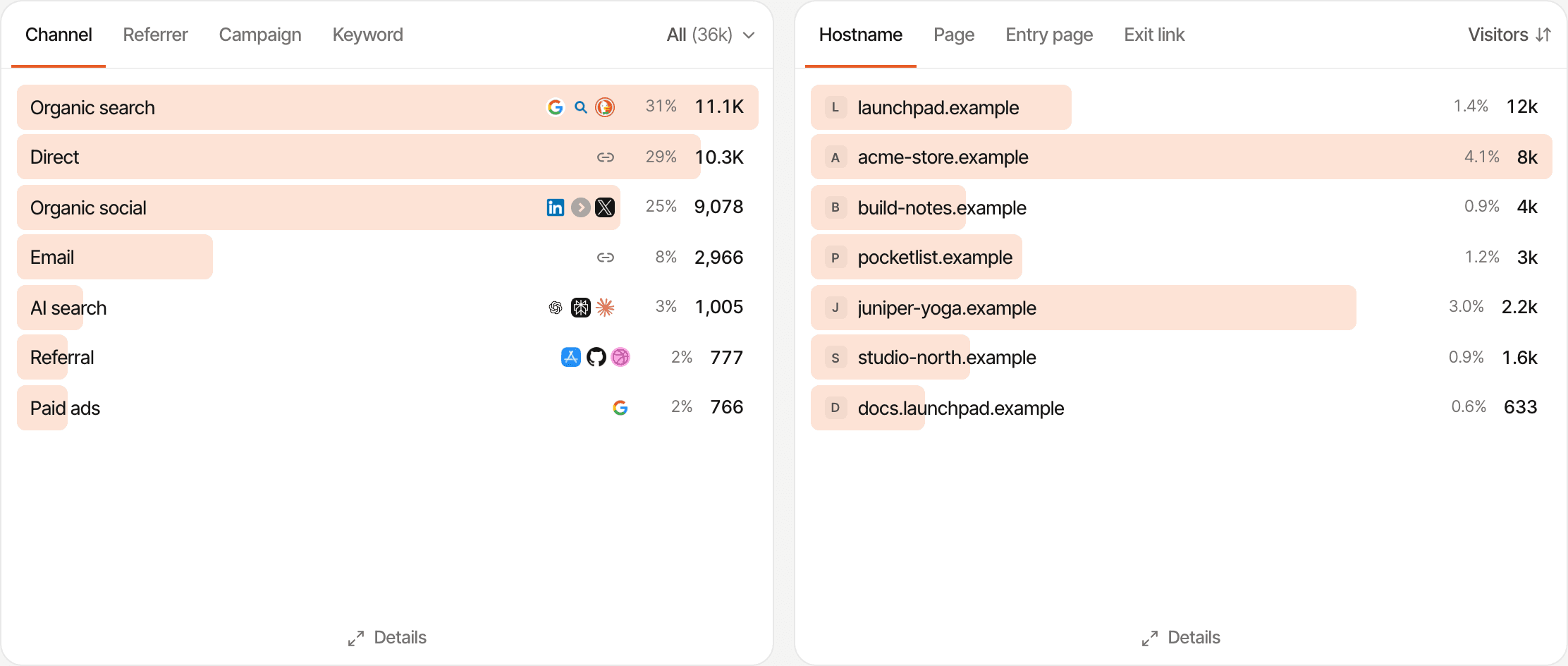The width and height of the screenshot is (1568, 666).
Task: Click the Google icon in Paid ads row
Action: pyautogui.click(x=620, y=408)
